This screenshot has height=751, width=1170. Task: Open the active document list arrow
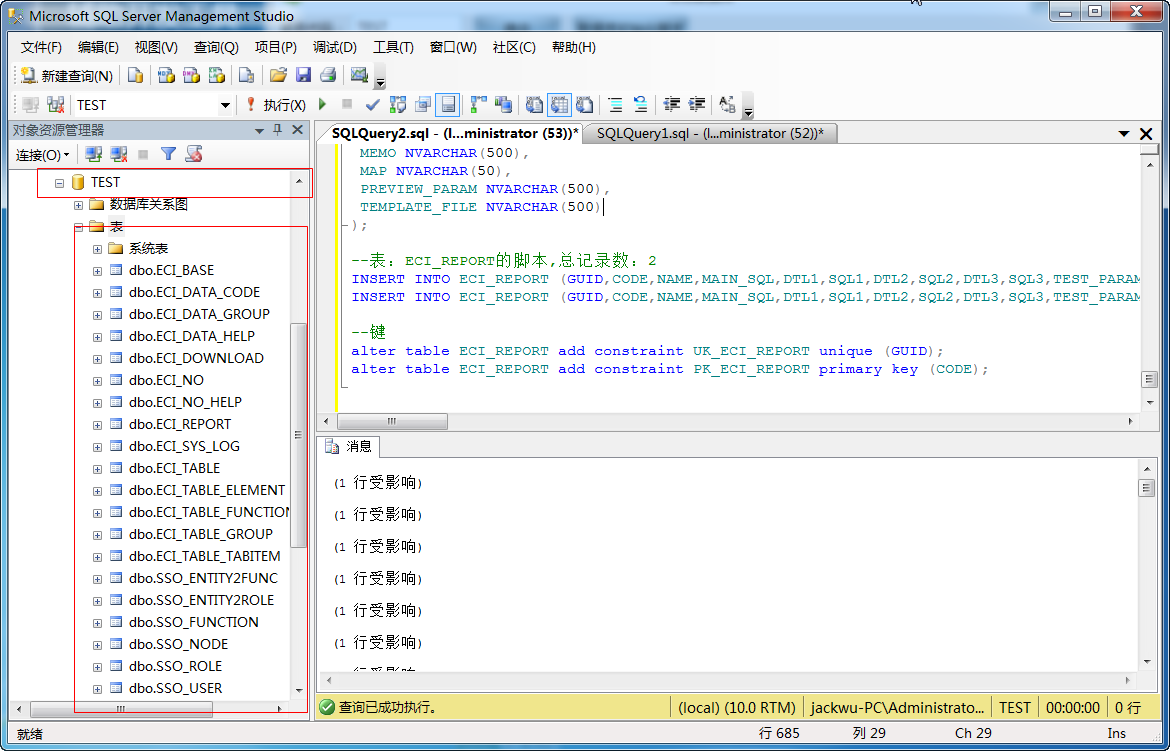1124,134
